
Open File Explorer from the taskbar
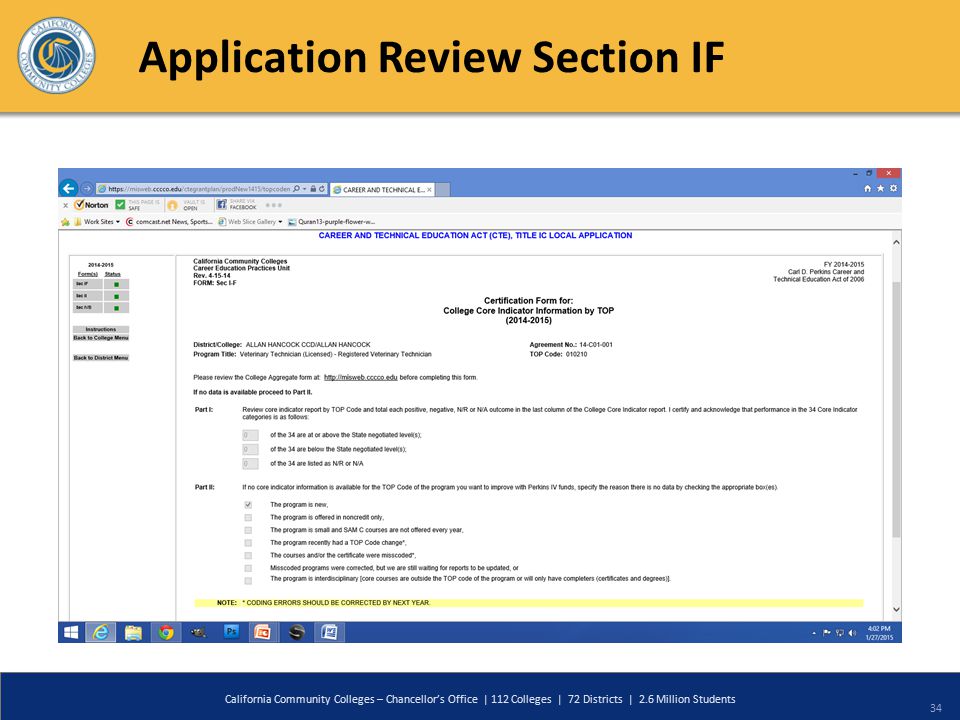coord(133,632)
